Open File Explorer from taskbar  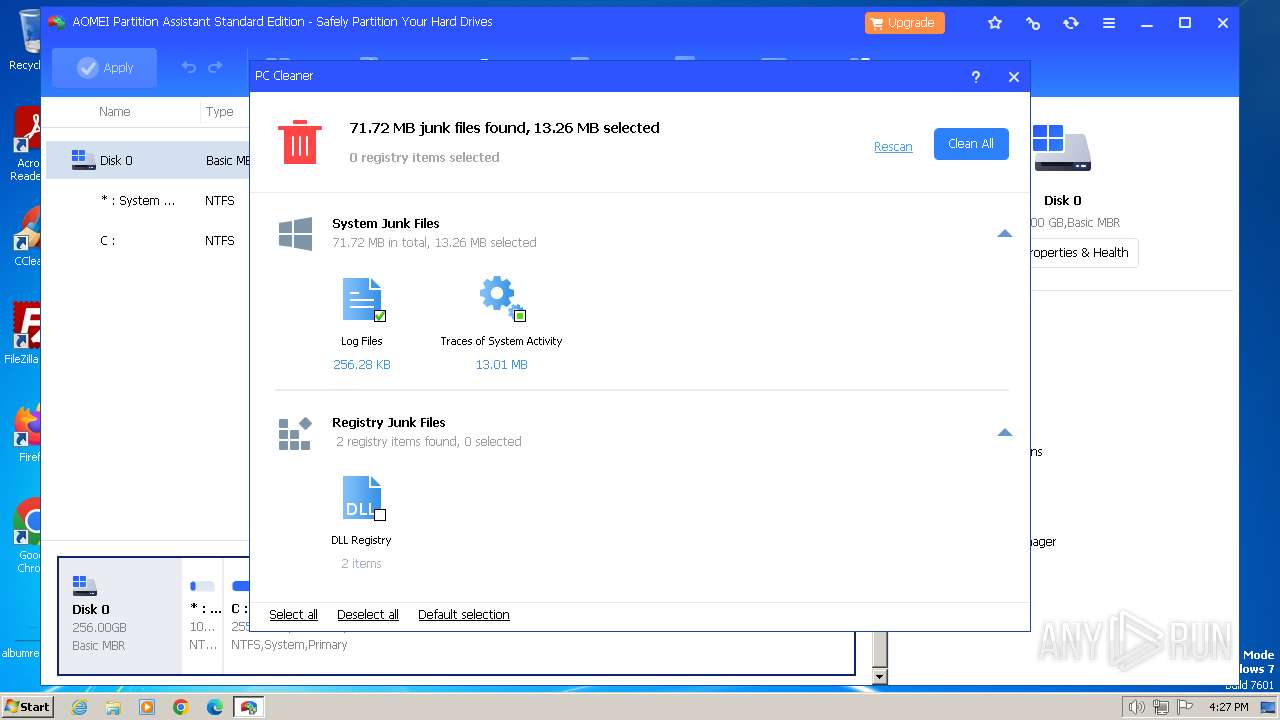(x=113, y=707)
